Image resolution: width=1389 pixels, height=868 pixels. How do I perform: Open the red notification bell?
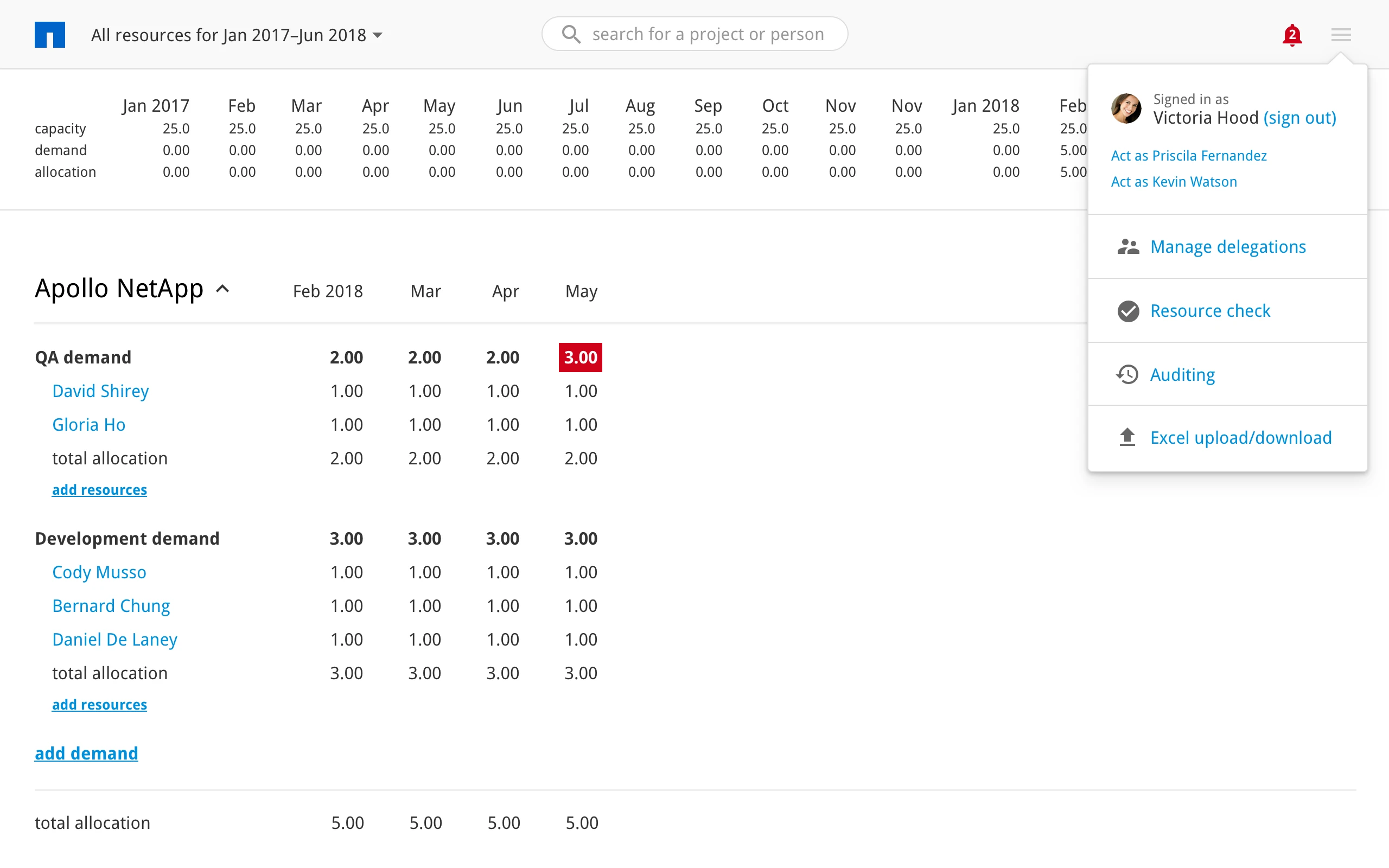tap(1291, 35)
